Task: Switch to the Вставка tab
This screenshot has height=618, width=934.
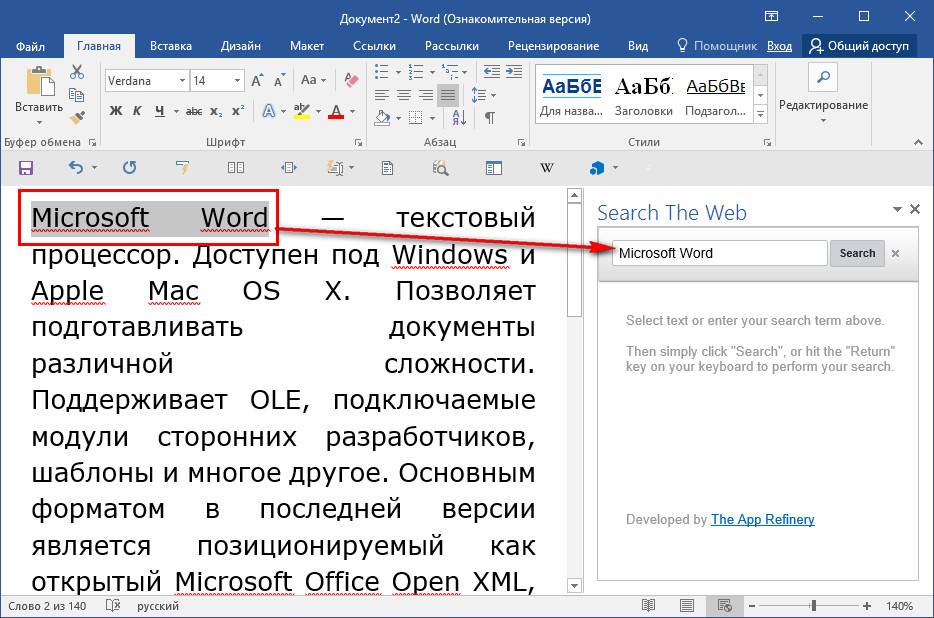Action: [171, 46]
